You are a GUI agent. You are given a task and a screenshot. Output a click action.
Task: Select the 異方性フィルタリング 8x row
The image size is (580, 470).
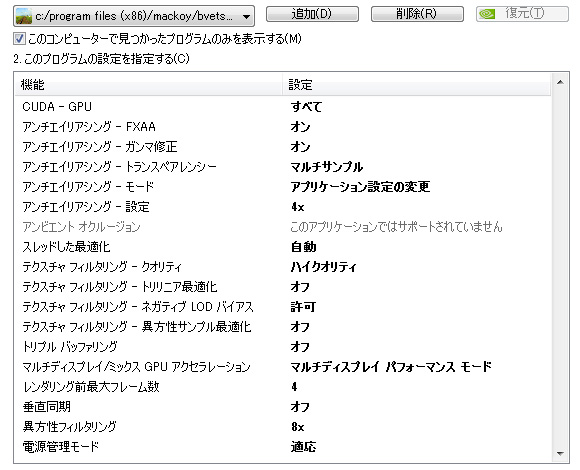pos(283,427)
